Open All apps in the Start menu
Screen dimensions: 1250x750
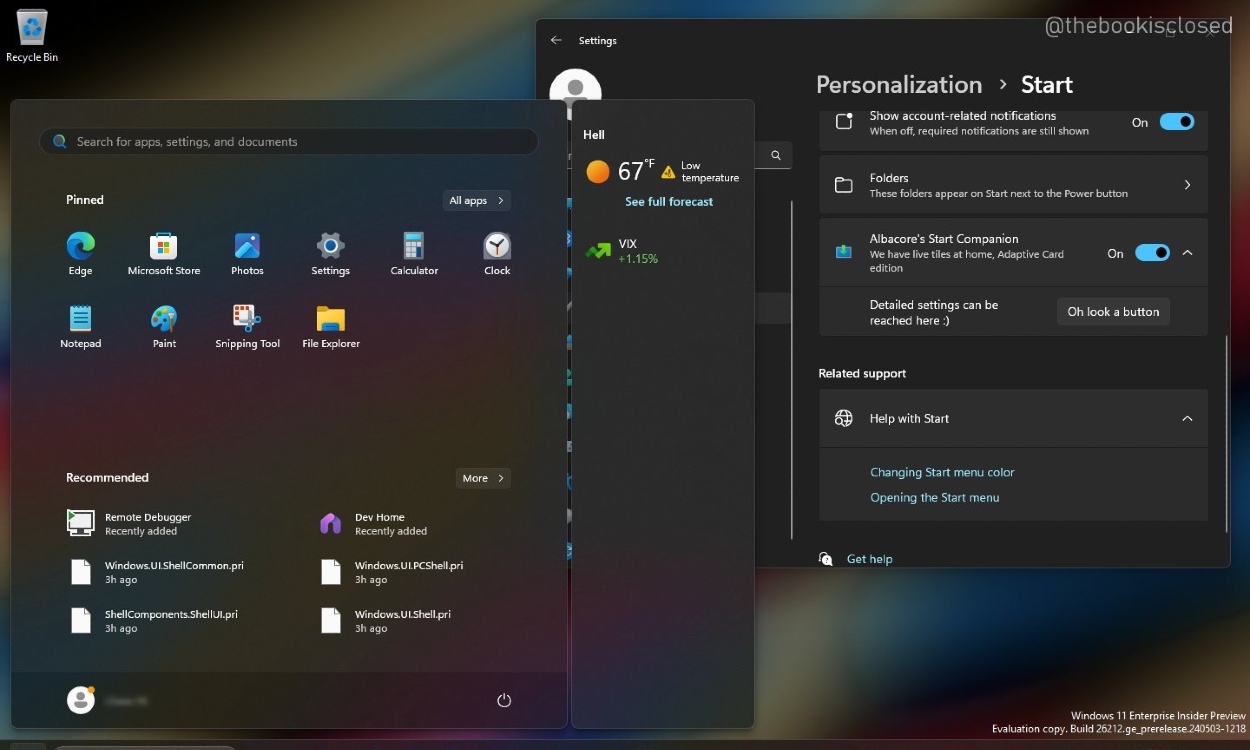point(476,200)
